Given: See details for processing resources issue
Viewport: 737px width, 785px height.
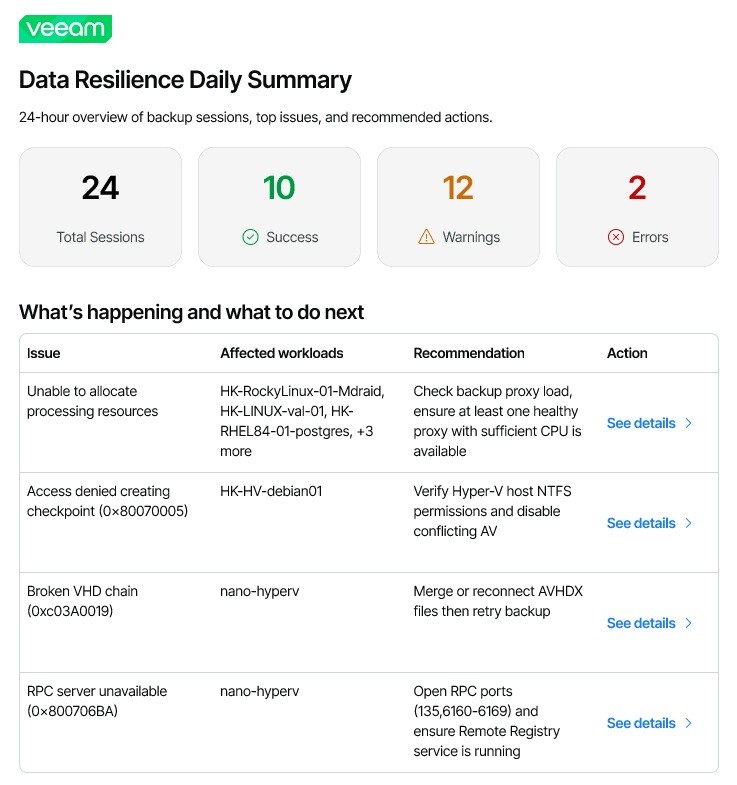Looking at the screenshot, I should tap(641, 423).
